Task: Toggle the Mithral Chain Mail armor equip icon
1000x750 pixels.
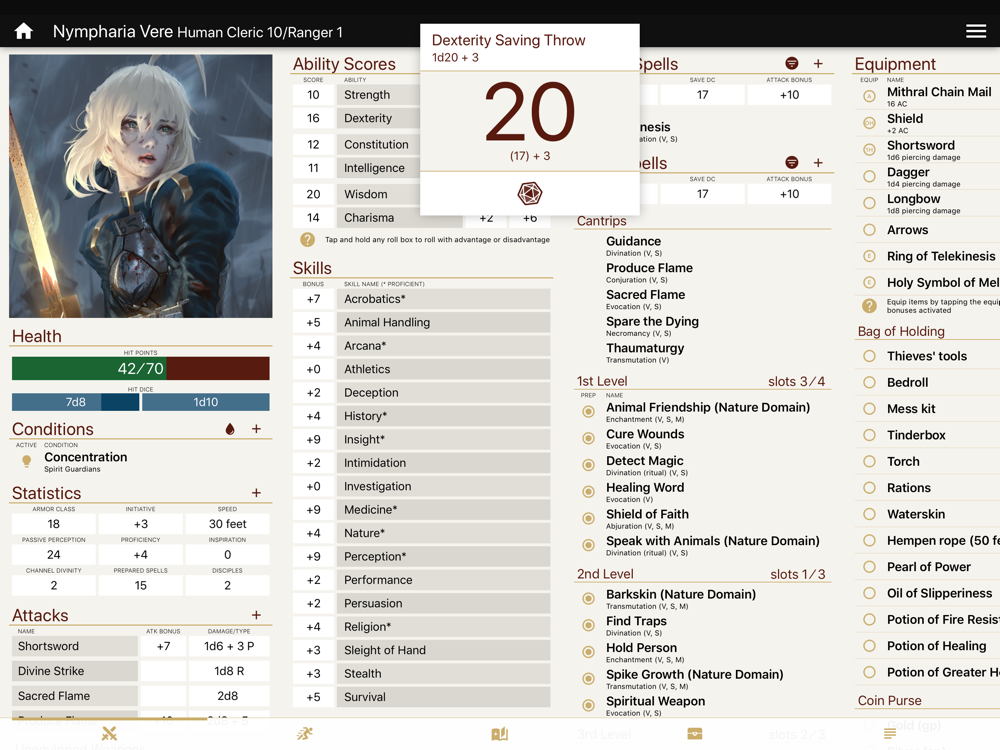Action: 869,96
